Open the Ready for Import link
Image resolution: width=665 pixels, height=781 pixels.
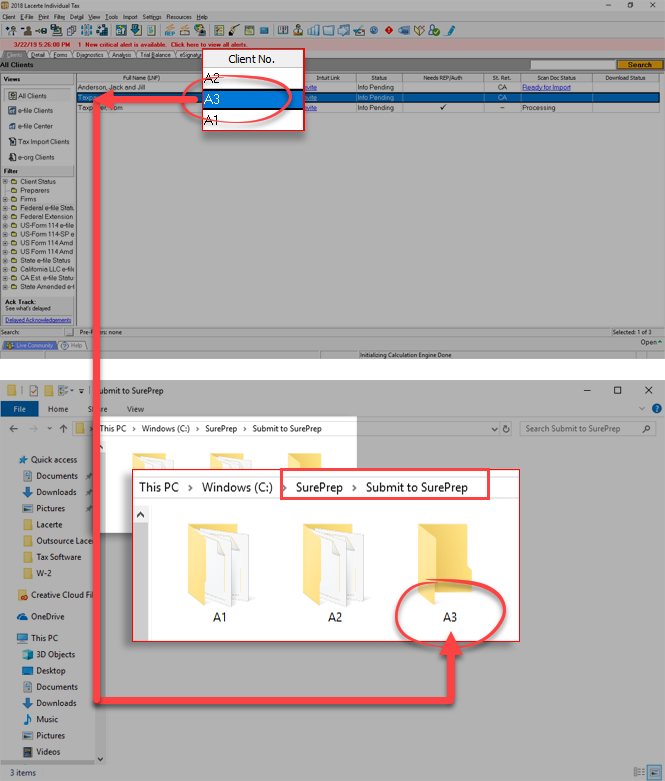[546, 87]
